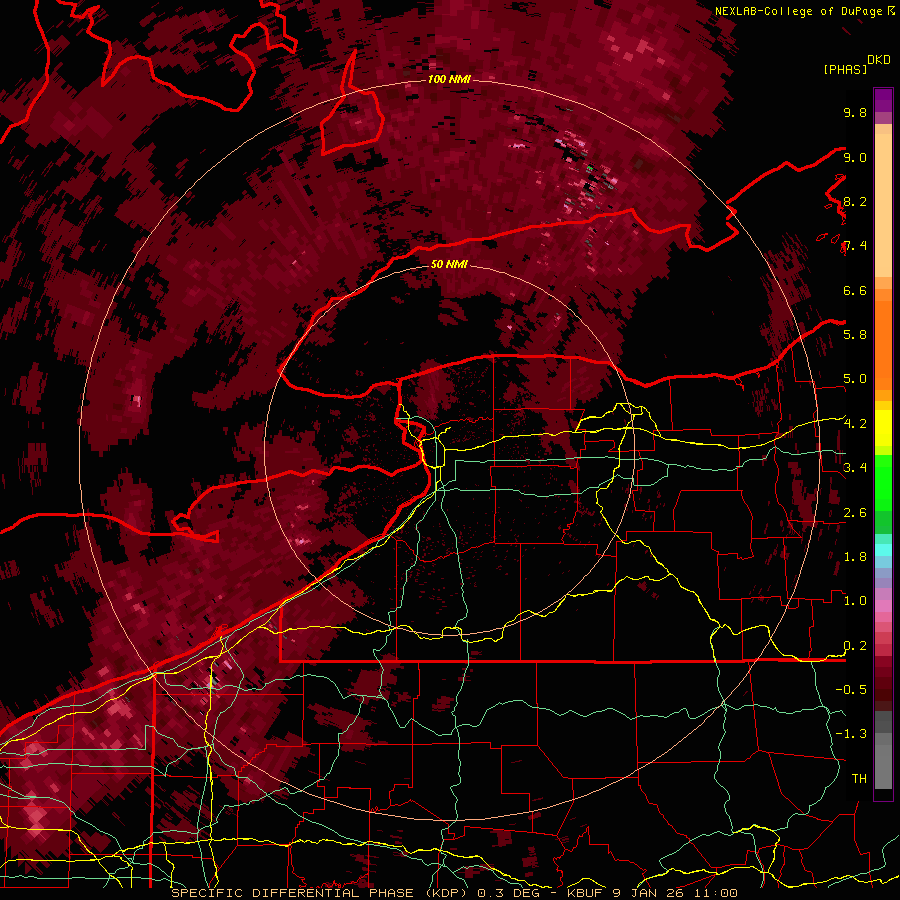
Task: Select the yellow color bar segment
Action: [x=883, y=428]
